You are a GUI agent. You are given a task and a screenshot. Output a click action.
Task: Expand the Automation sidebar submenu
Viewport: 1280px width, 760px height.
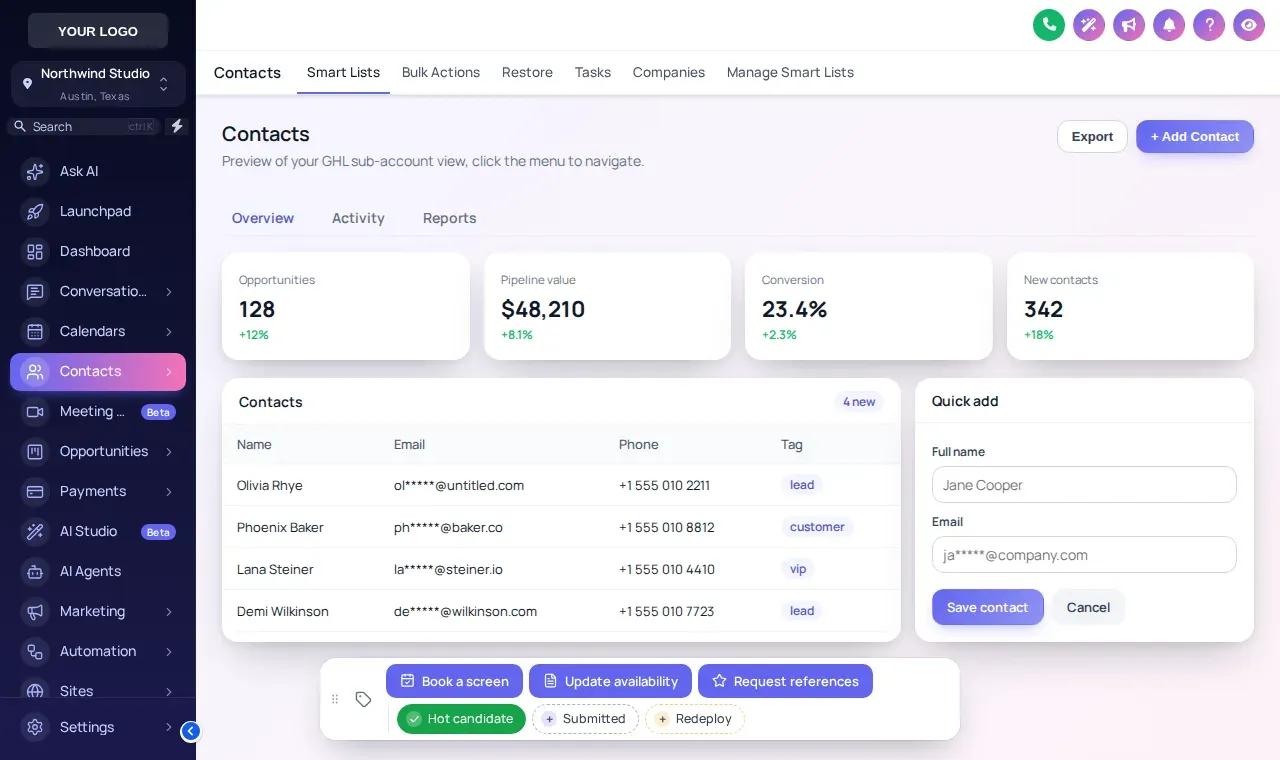(x=169, y=651)
